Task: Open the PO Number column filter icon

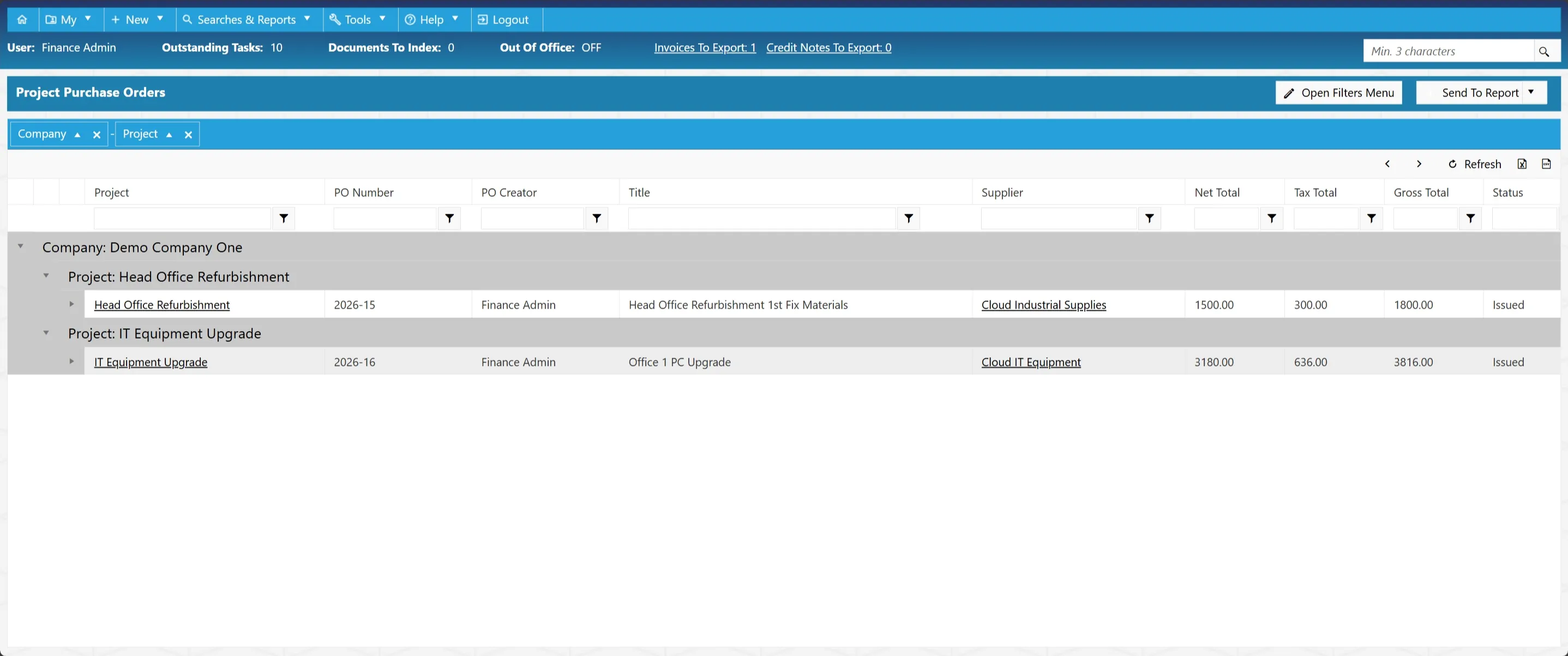Action: pyautogui.click(x=449, y=219)
